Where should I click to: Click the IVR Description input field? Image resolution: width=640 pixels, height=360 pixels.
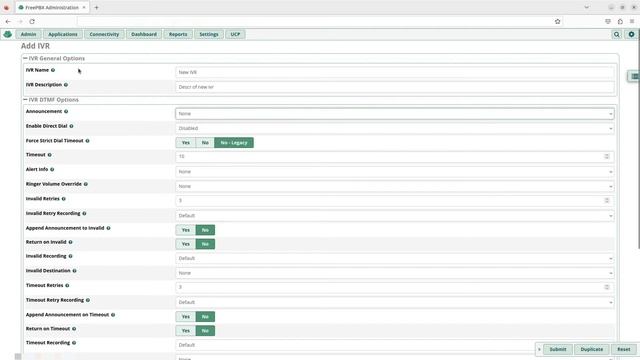coord(395,87)
